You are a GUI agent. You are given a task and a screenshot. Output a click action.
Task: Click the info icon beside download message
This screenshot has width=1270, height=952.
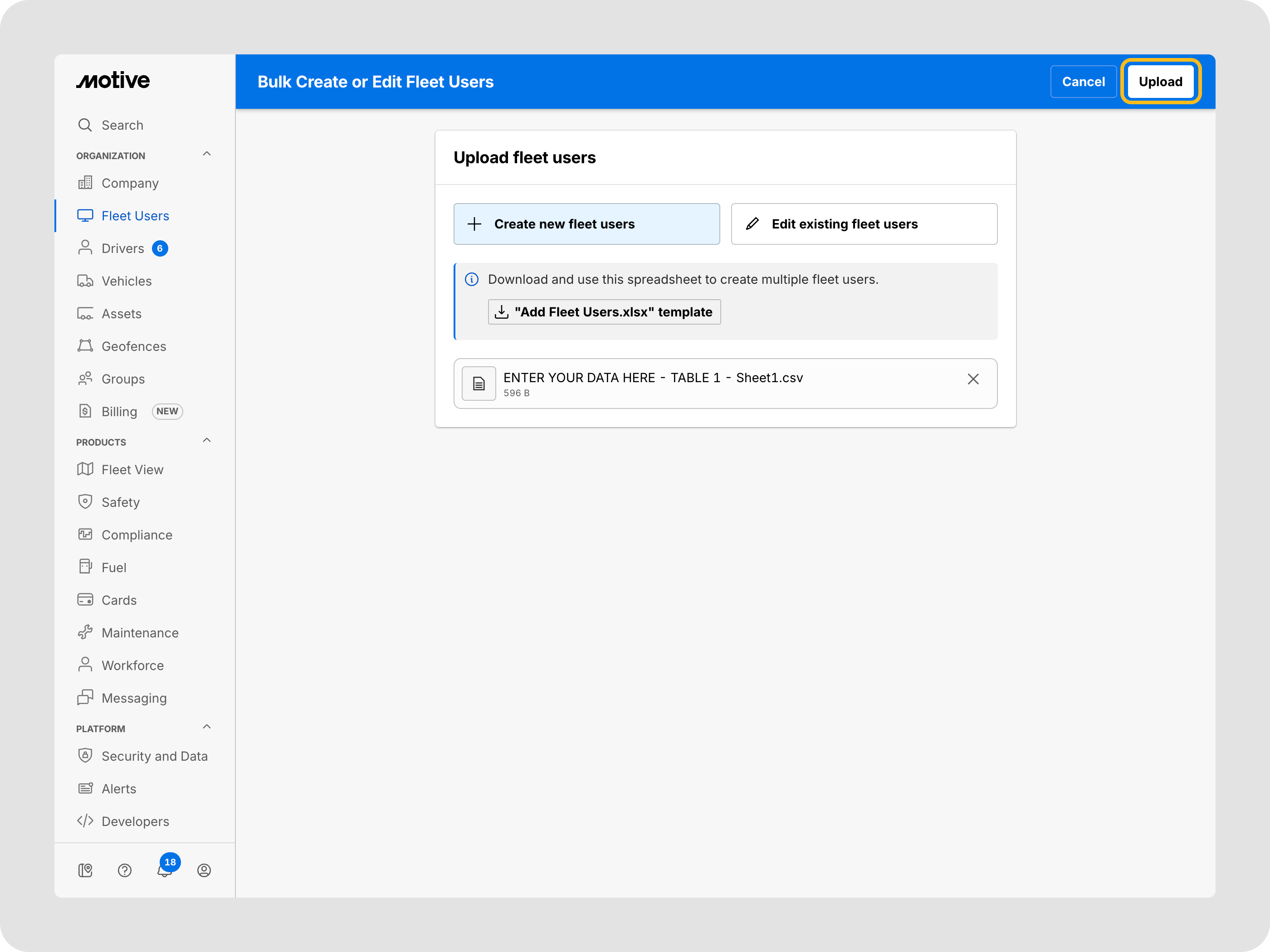[x=471, y=279]
